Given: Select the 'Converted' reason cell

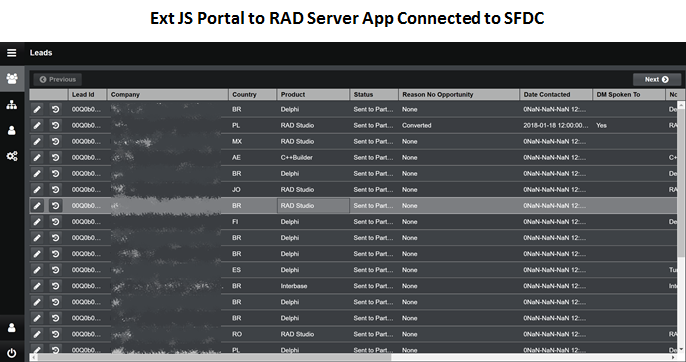Looking at the screenshot, I should 459,125.
